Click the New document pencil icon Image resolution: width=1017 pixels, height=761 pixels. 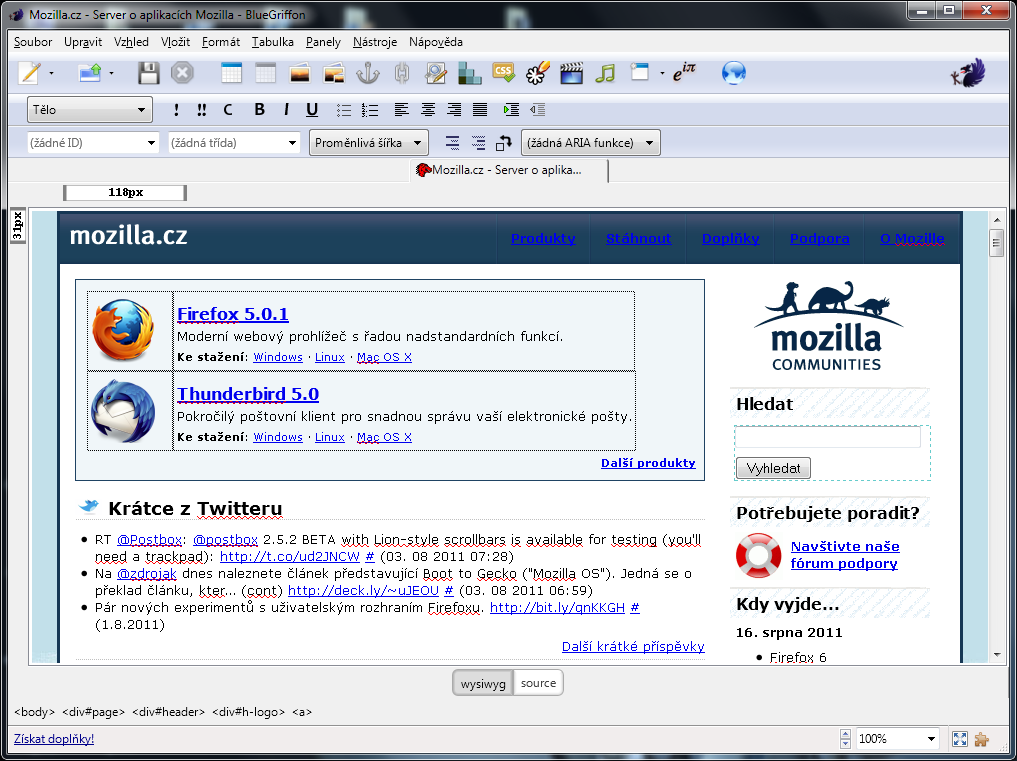29,73
